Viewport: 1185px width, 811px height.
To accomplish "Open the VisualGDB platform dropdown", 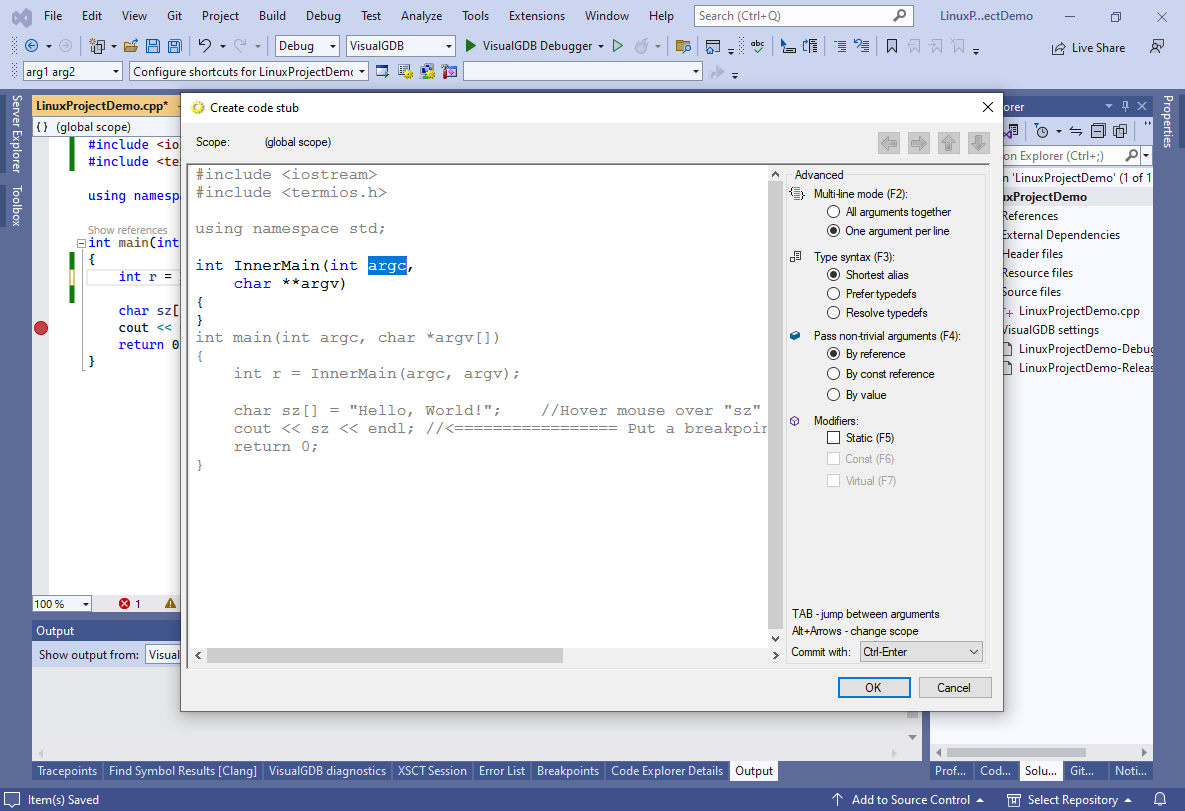I will (448, 46).
